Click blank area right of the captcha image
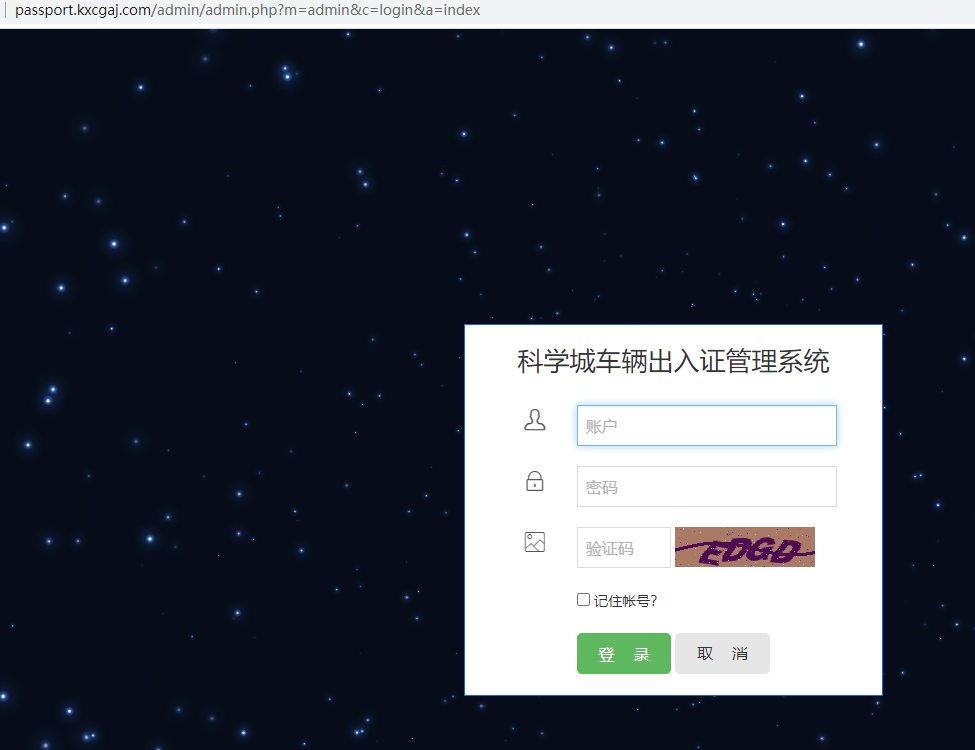Screen dimensions: 975x750 (847, 547)
